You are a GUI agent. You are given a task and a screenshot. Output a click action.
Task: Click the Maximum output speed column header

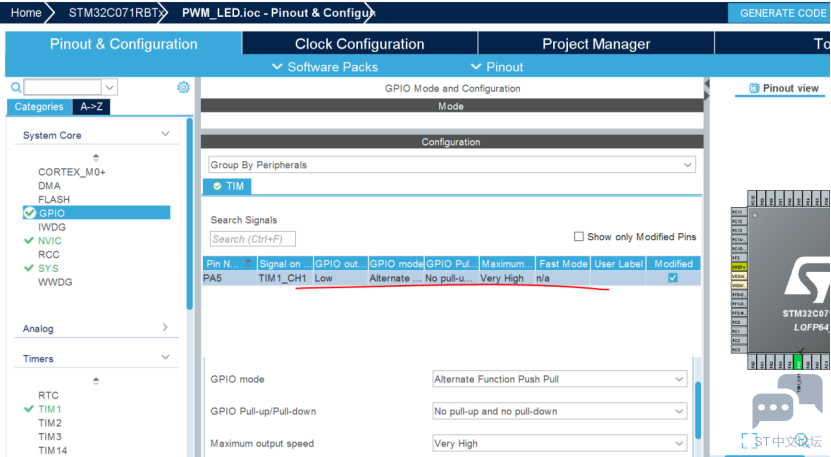507,263
